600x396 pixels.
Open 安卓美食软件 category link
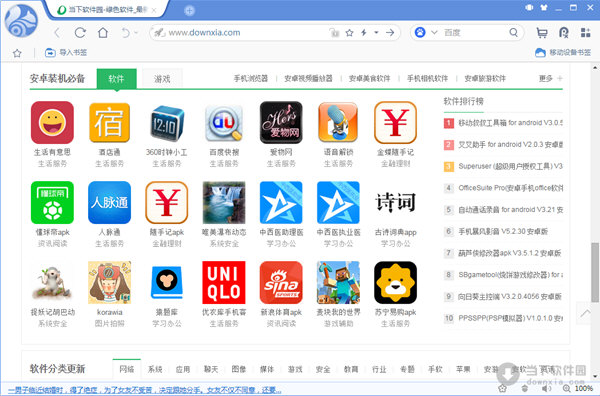click(x=369, y=78)
